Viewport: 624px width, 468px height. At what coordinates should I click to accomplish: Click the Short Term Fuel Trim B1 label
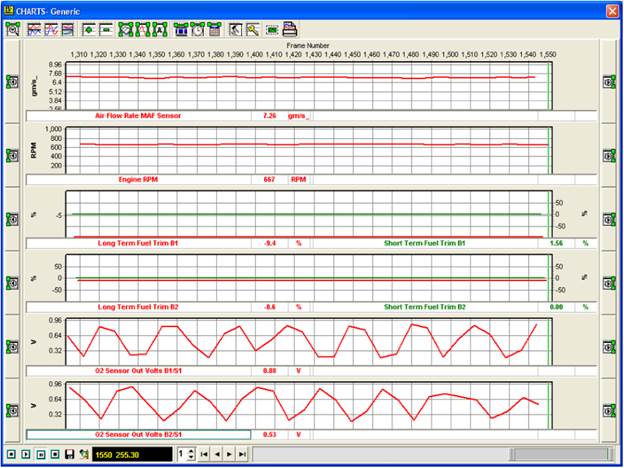click(424, 243)
